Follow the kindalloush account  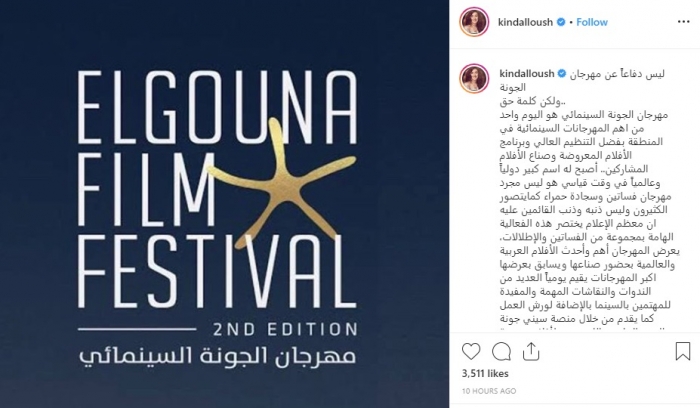tap(592, 22)
